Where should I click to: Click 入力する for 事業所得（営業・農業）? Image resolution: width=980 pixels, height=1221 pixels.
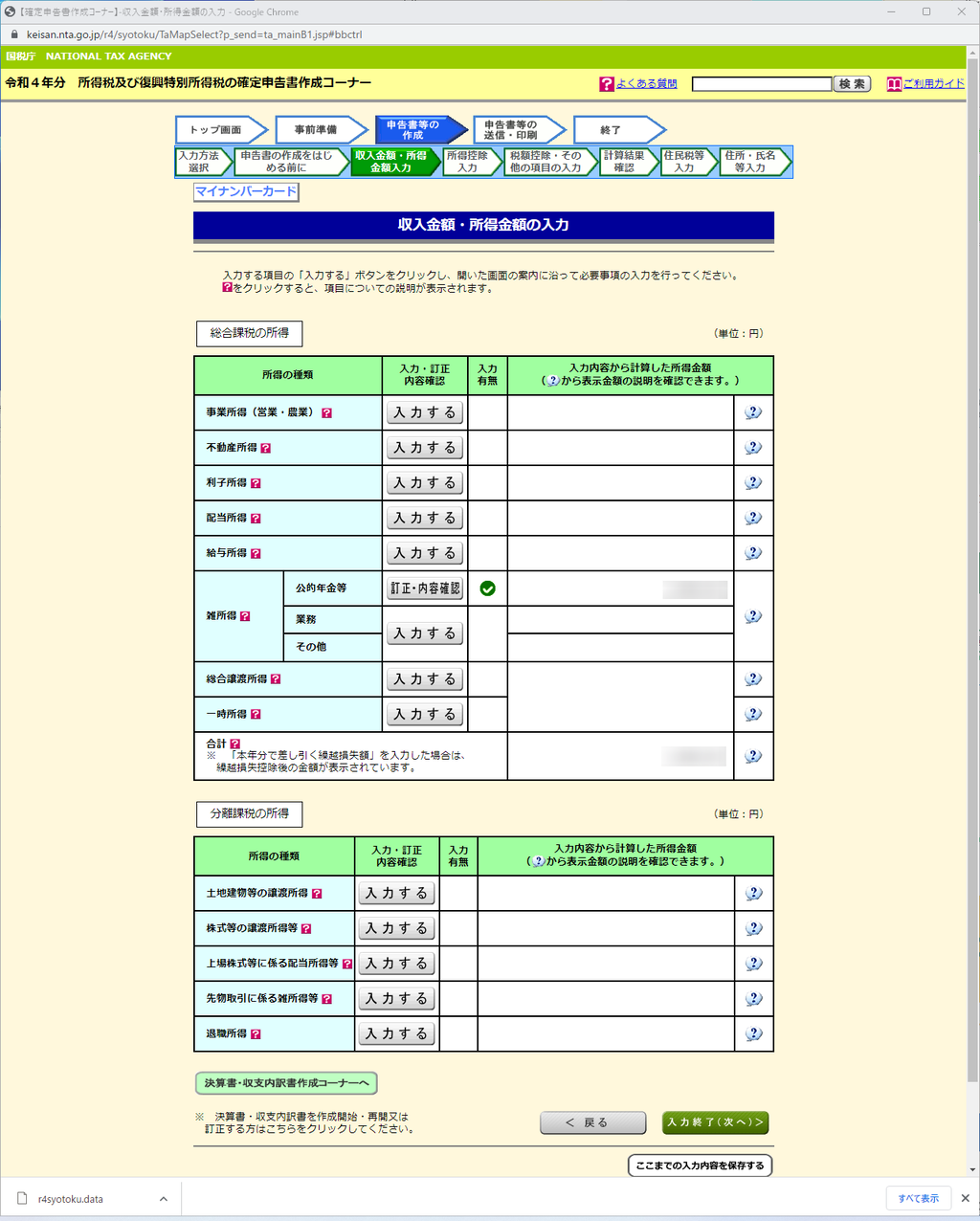(425, 412)
